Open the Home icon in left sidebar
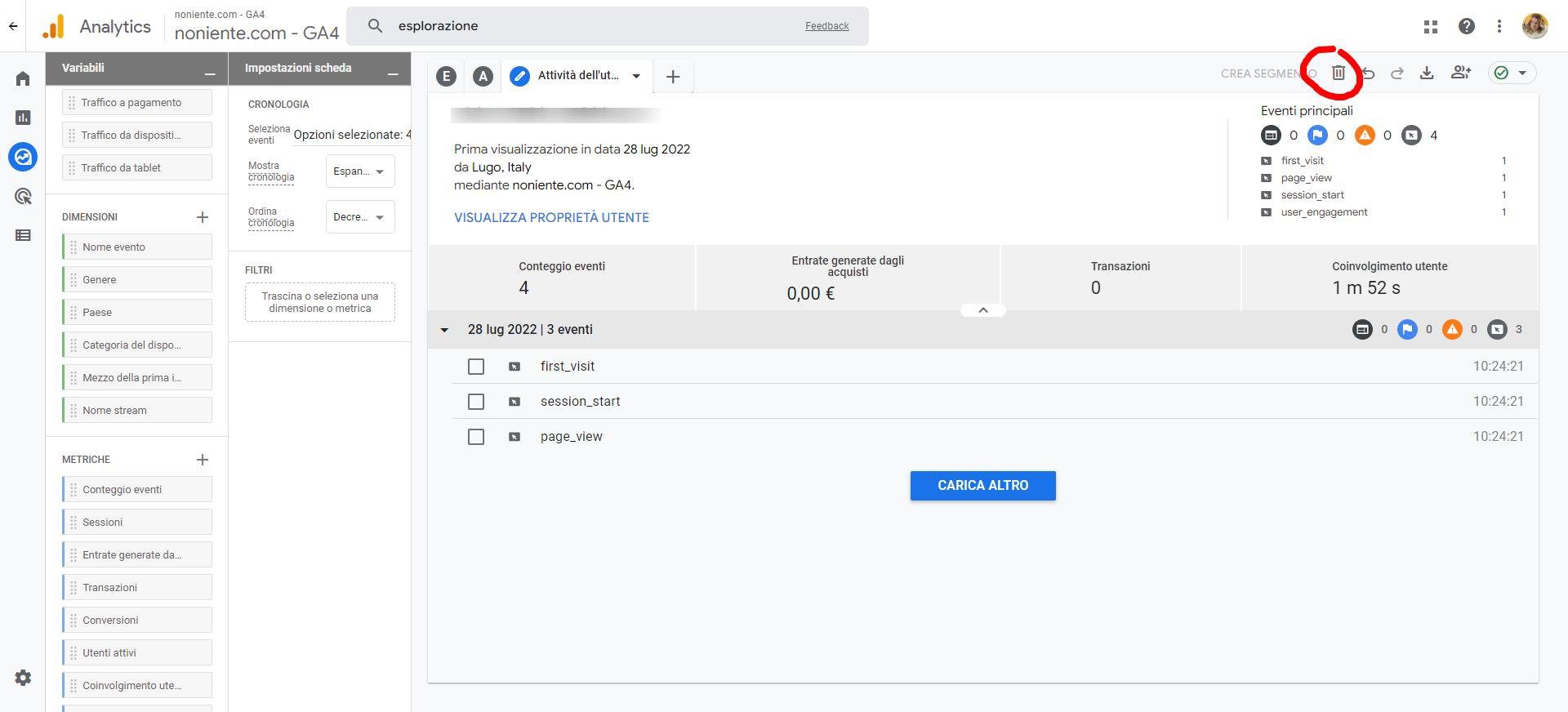Viewport: 1568px width, 712px height. tap(23, 78)
